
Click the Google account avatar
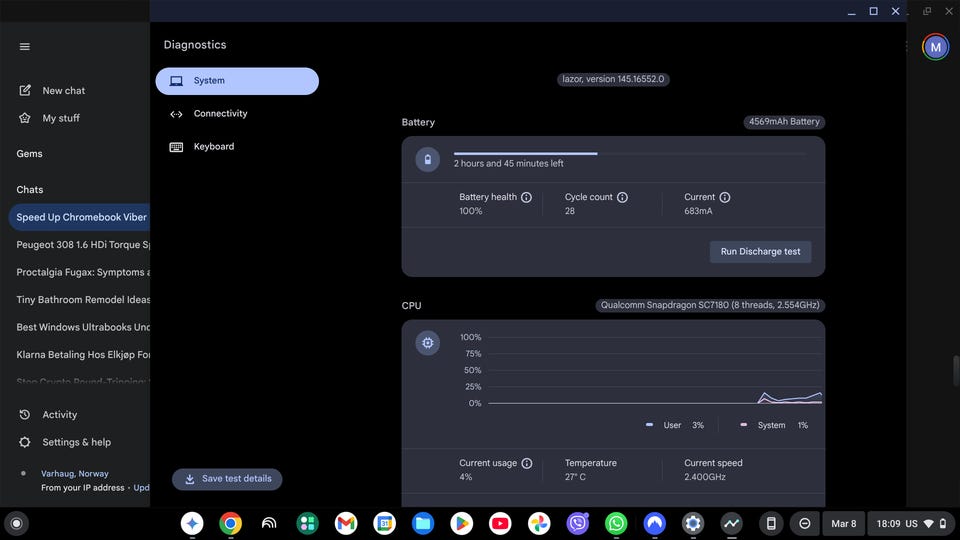click(x=935, y=46)
